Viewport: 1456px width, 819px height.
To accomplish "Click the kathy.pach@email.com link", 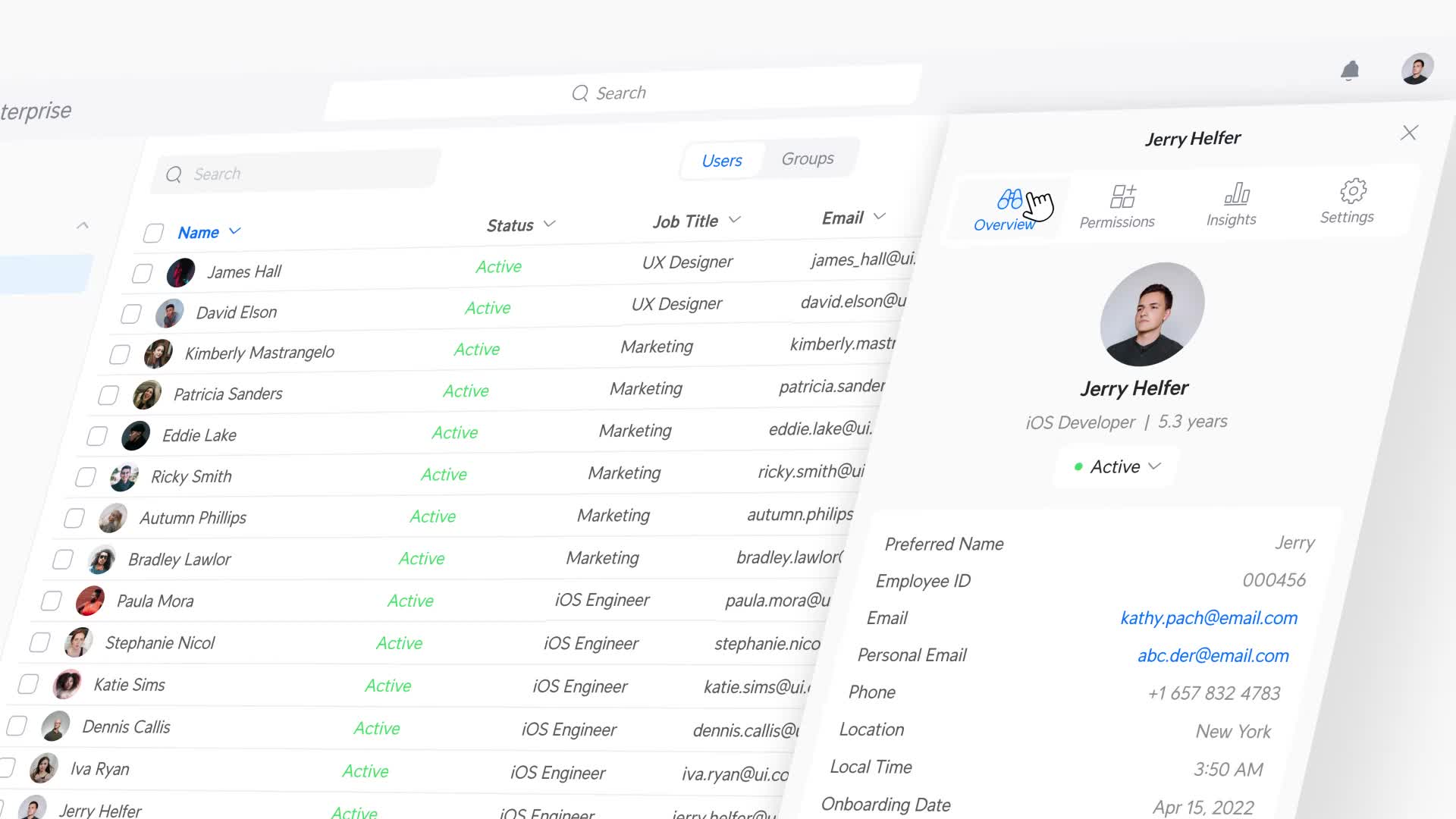I will (x=1208, y=618).
